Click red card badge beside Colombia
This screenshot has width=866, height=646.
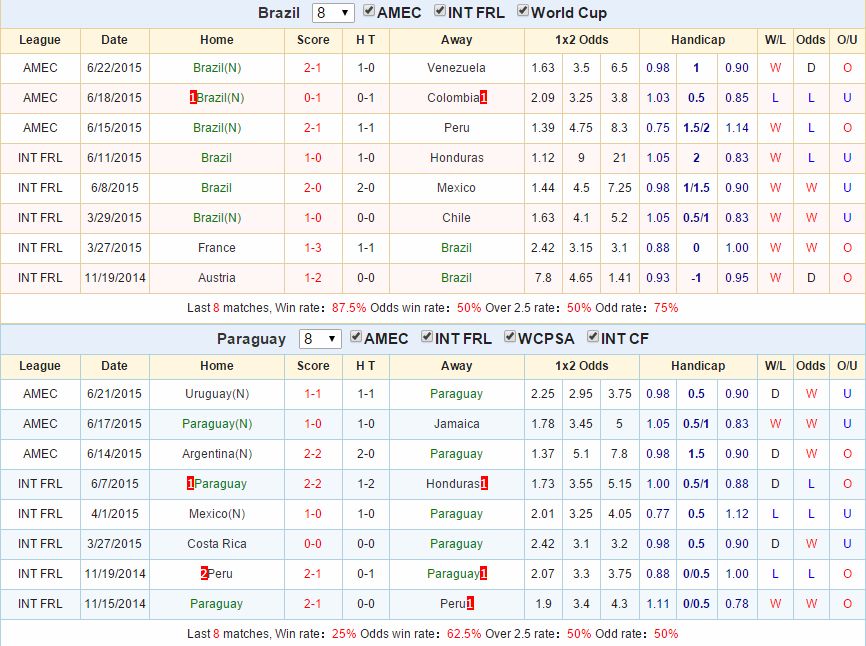coord(483,98)
